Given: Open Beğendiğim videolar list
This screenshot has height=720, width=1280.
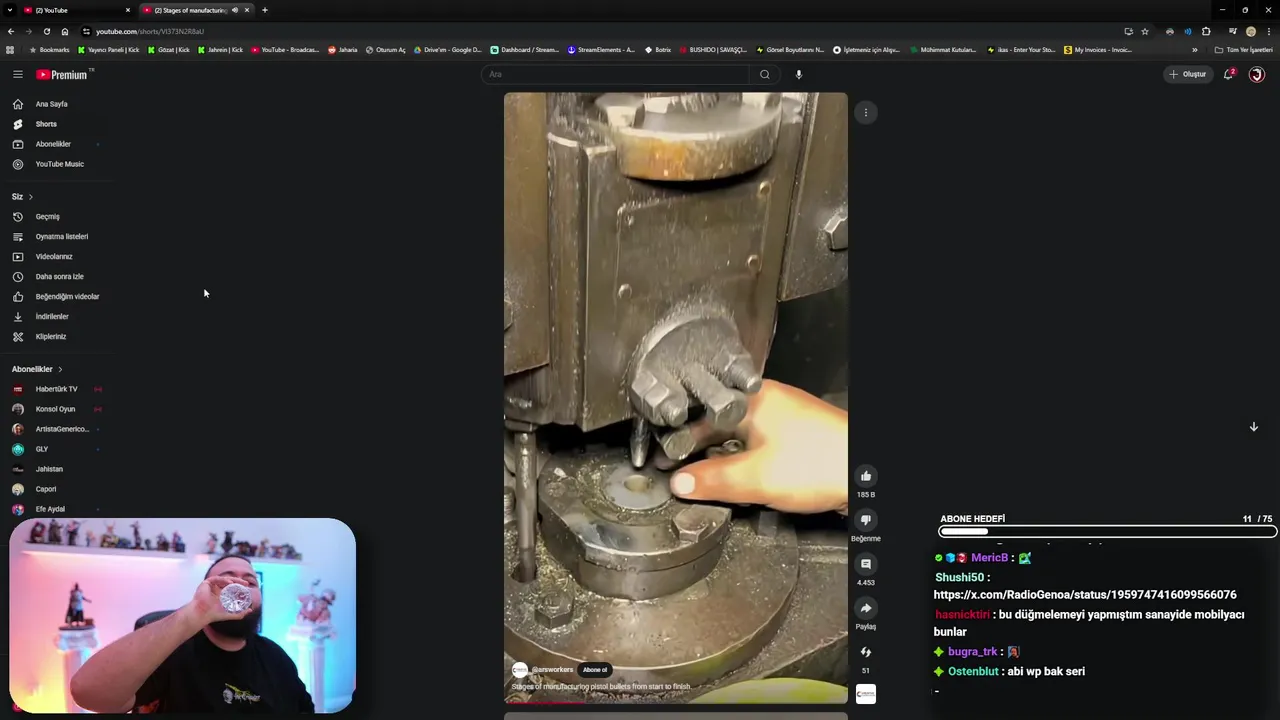Looking at the screenshot, I should point(67,297).
